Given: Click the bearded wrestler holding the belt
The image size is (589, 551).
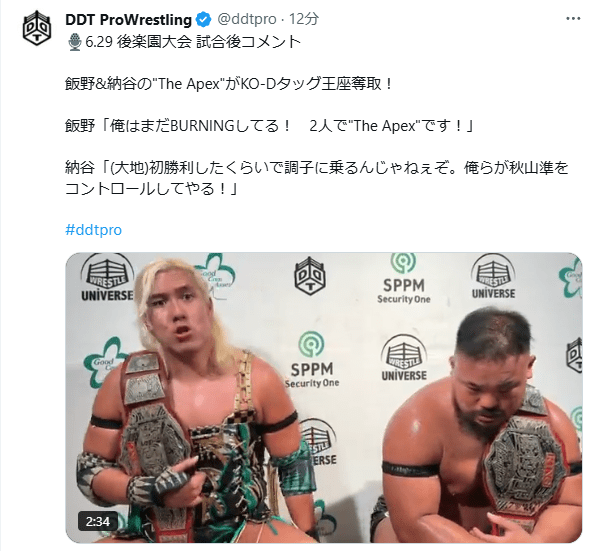Looking at the screenshot, I should pos(481,424).
